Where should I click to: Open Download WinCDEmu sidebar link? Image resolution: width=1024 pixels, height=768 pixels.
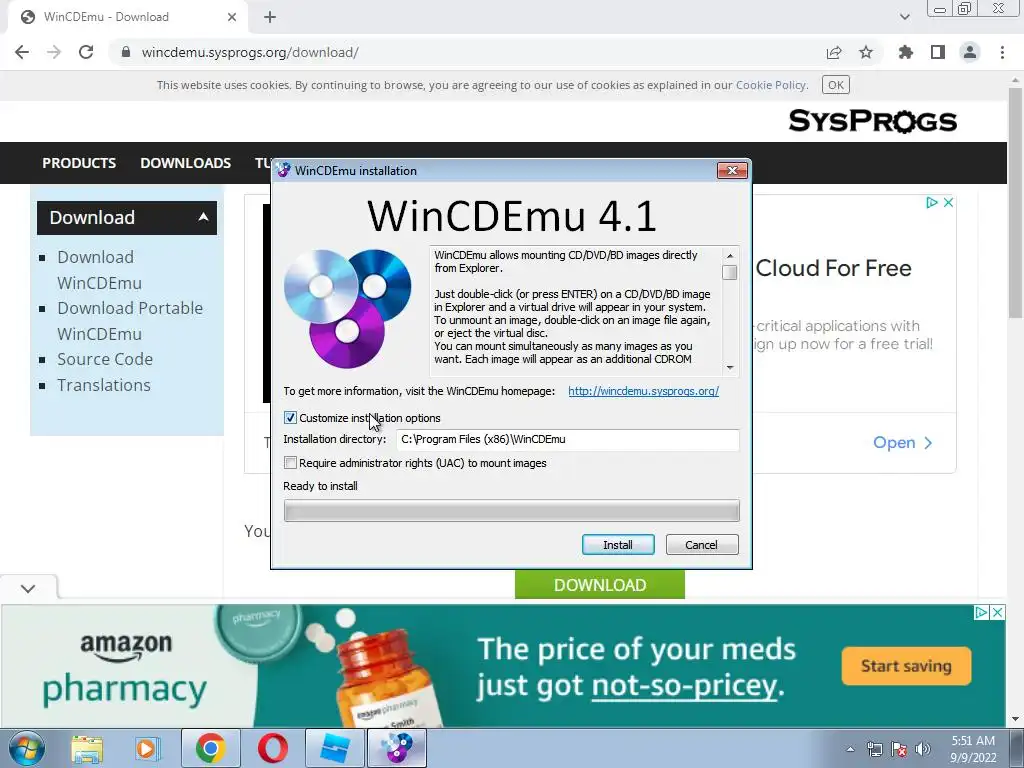click(x=99, y=270)
